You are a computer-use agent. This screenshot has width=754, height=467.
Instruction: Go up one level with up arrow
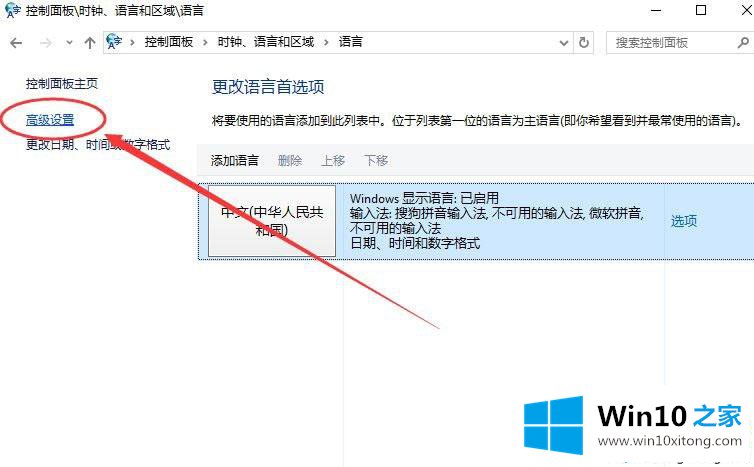pyautogui.click(x=89, y=43)
